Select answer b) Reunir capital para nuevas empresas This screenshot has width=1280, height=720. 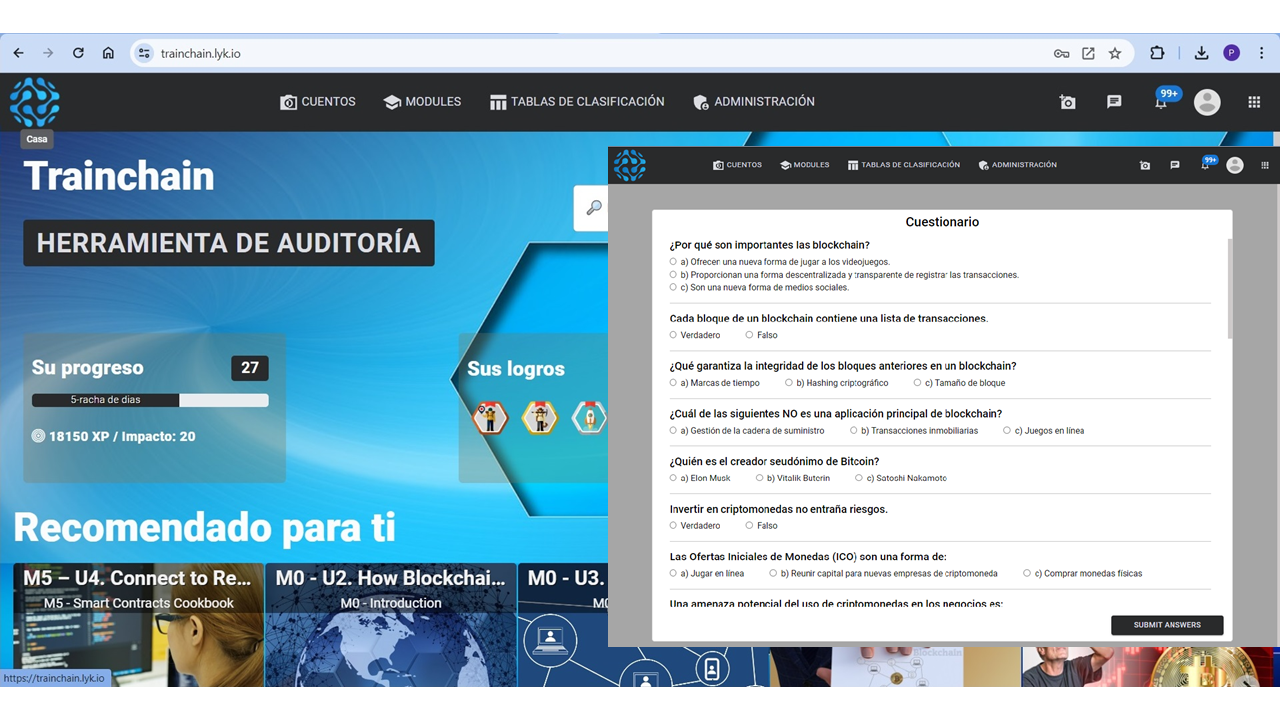[773, 573]
